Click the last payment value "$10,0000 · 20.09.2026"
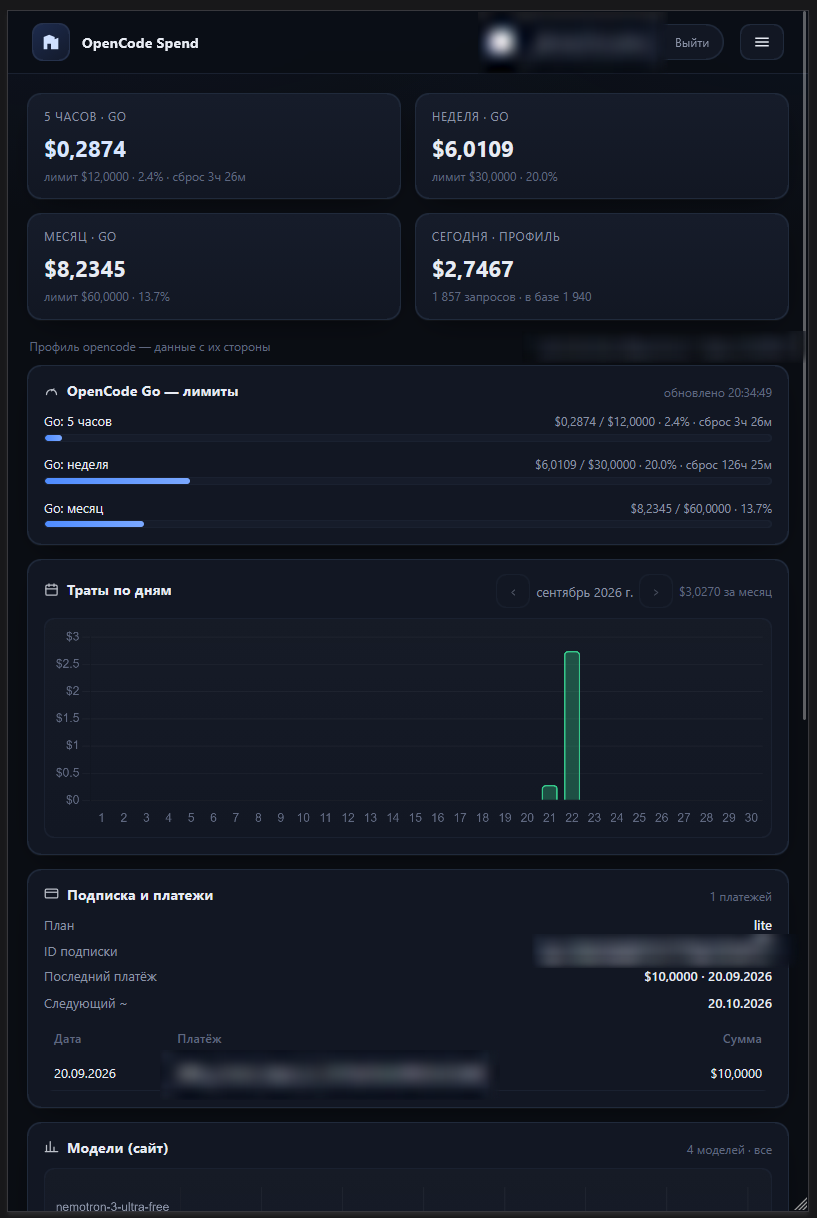This screenshot has height=1218, width=817. pyautogui.click(x=708, y=977)
